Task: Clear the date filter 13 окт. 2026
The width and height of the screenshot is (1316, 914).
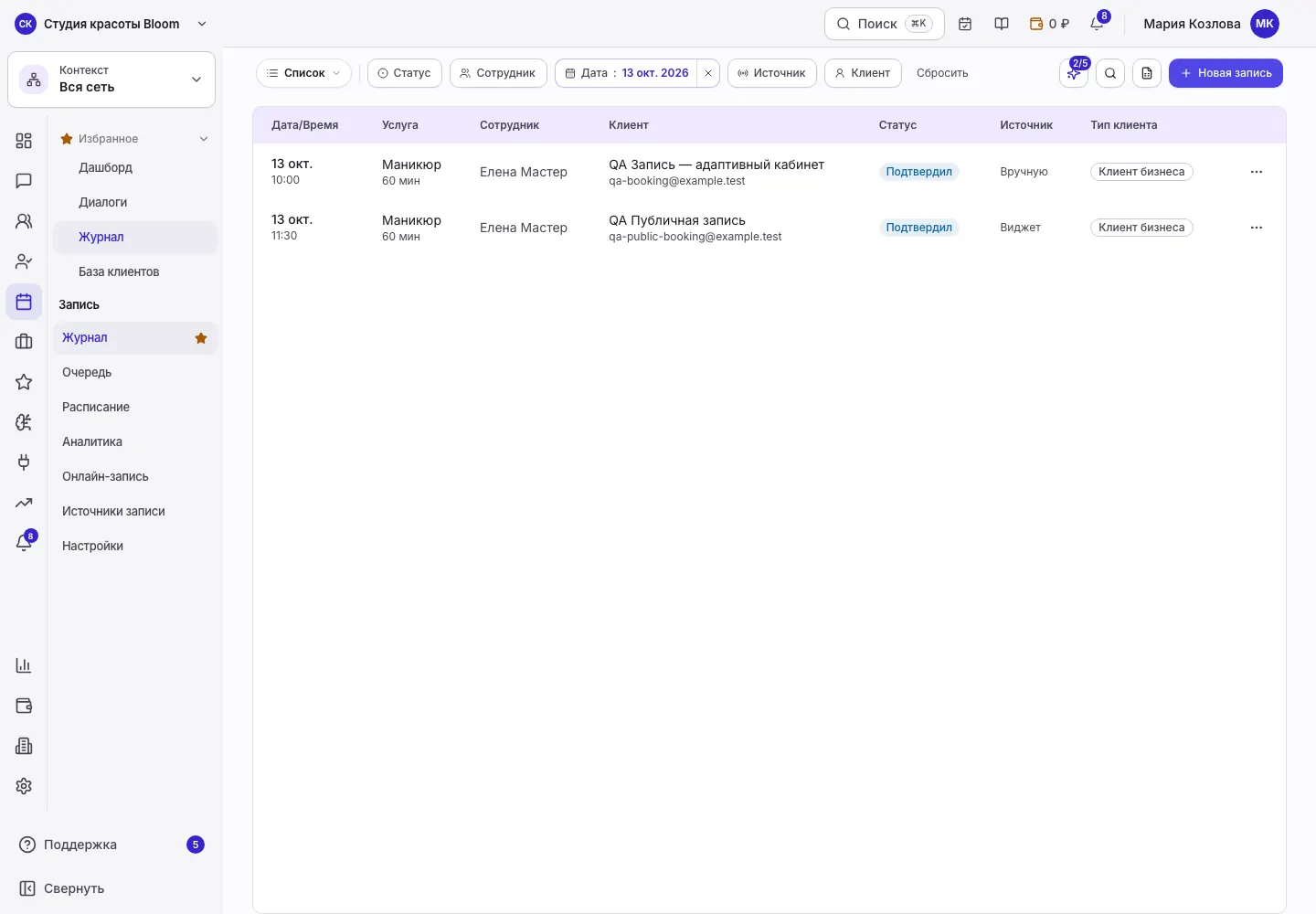Action: [708, 73]
